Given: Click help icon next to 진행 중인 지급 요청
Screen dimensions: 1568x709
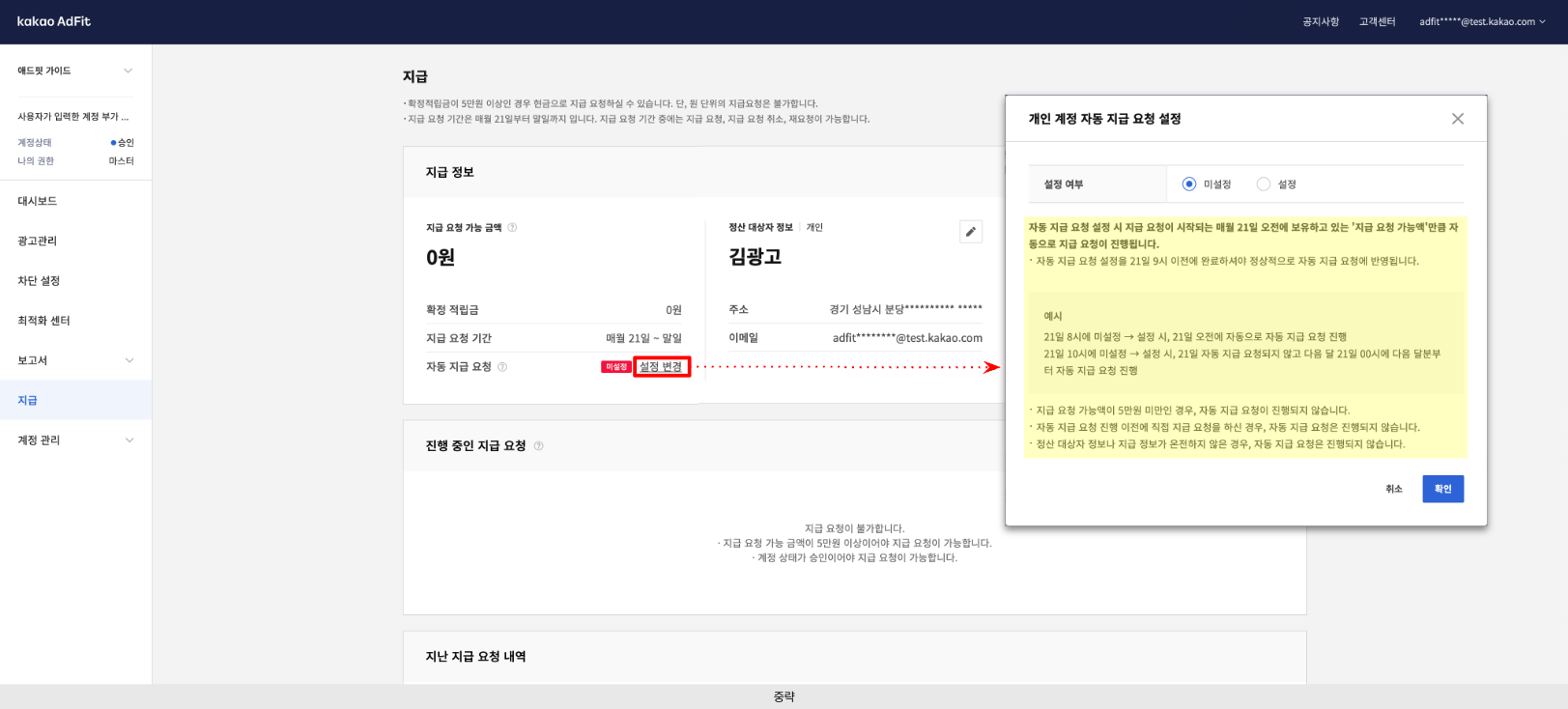Looking at the screenshot, I should (539, 446).
